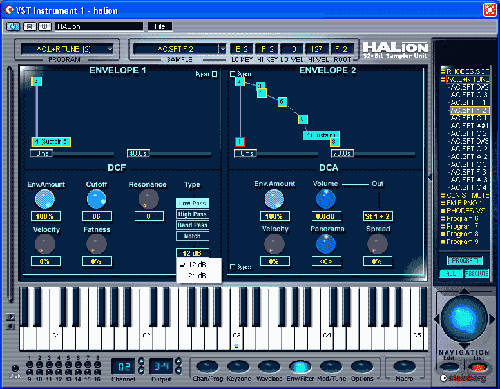The width and height of the screenshot is (500, 389).
Task: Choose the 24 dB option in popup
Action: pos(198,275)
